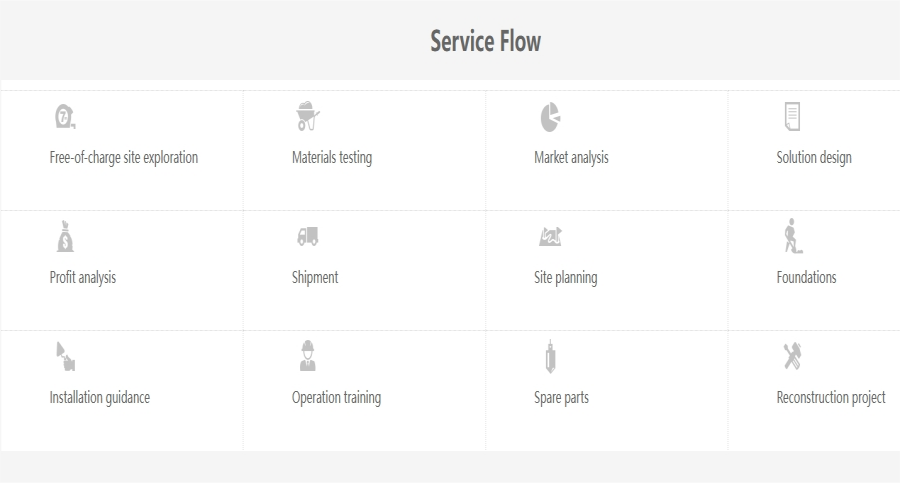The height and width of the screenshot is (483, 900).
Task: Click the Installation guidance icon
Action: point(65,356)
